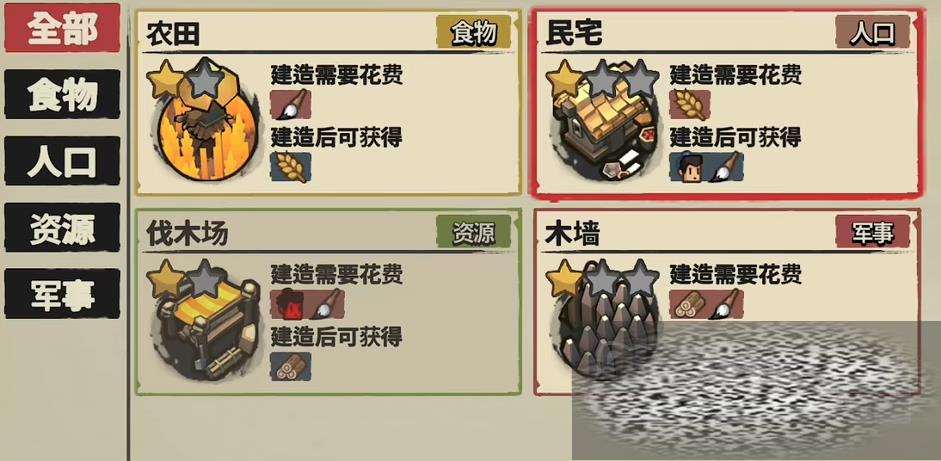The image size is (941, 461).
Task: Click the 军事 tag on 木墙 card
Action: (873, 232)
